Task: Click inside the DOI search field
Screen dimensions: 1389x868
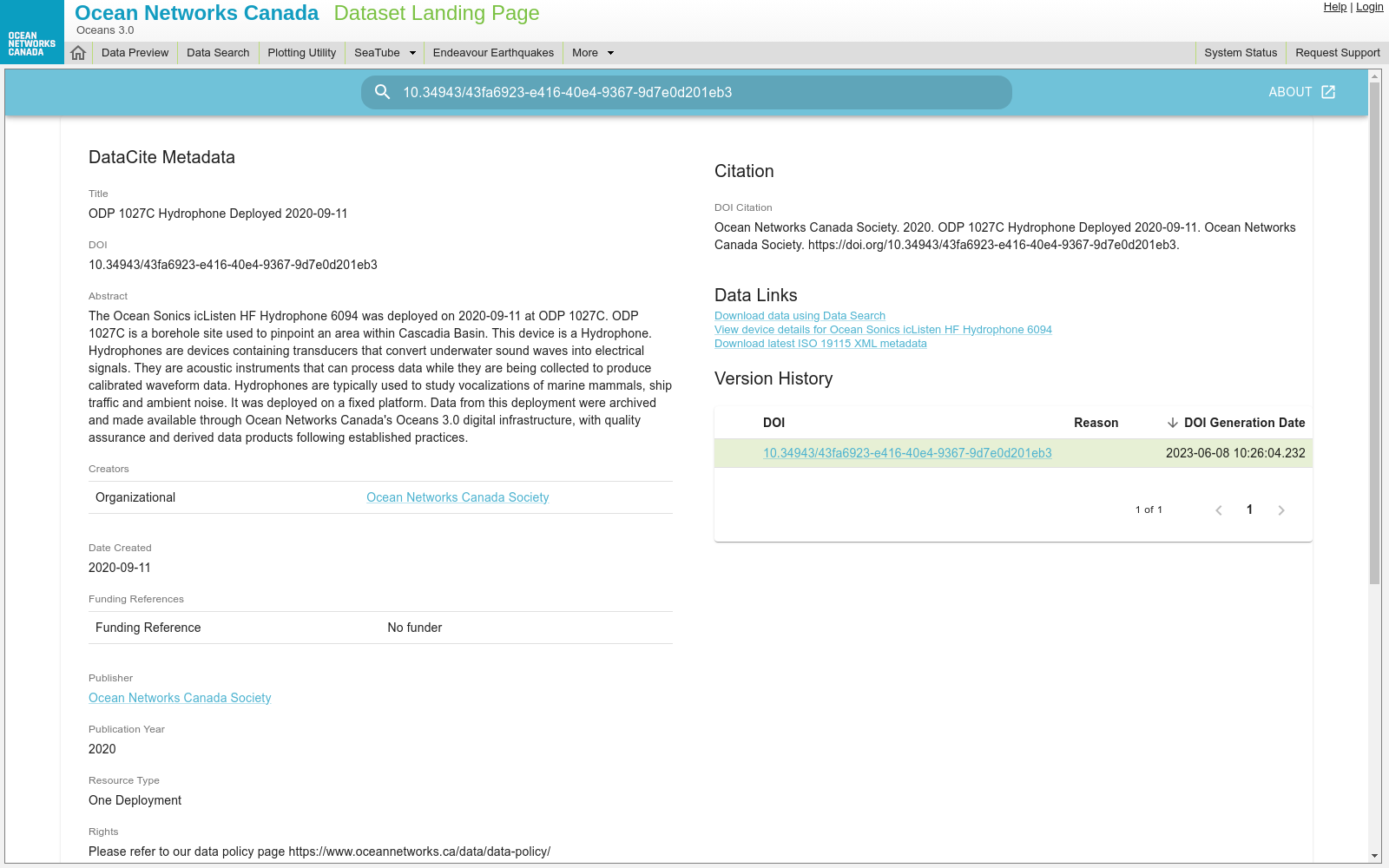Action: tap(687, 92)
